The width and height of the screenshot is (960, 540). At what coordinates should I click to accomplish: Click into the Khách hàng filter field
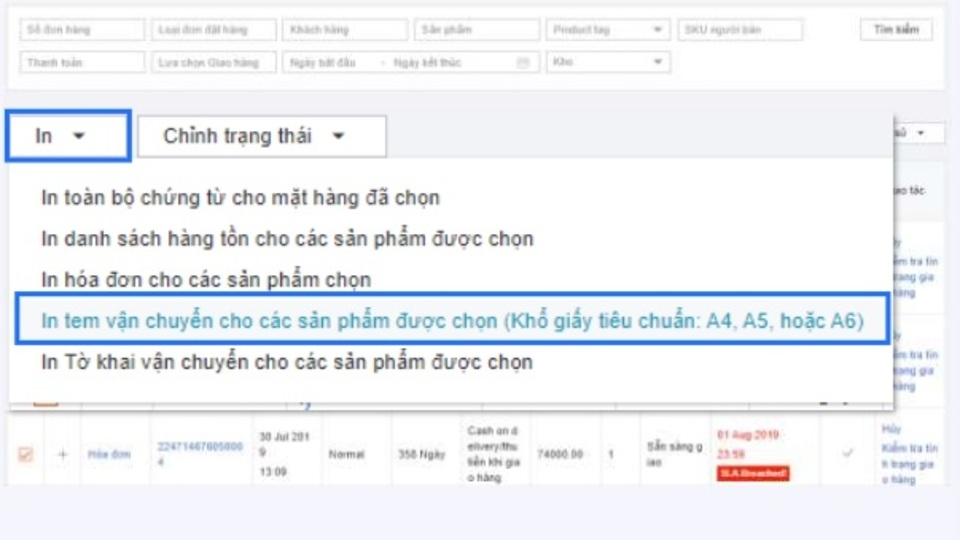(345, 29)
